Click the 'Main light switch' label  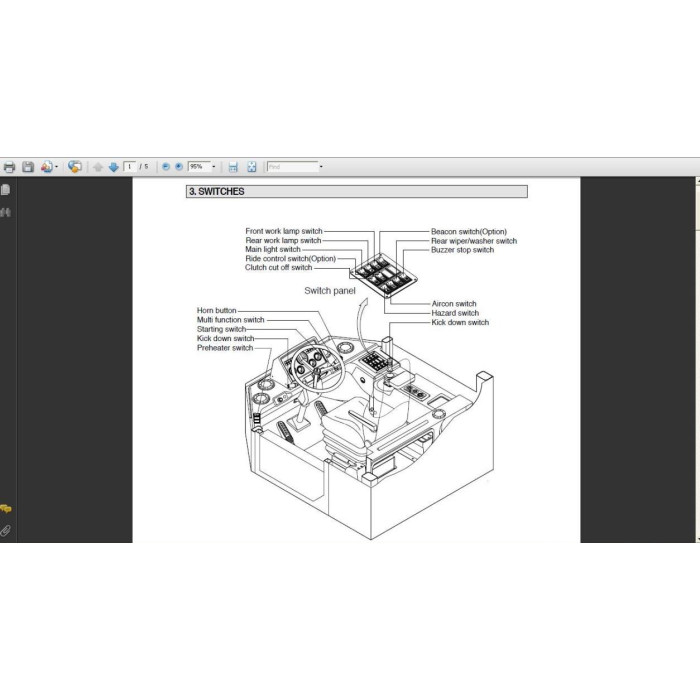tap(273, 249)
